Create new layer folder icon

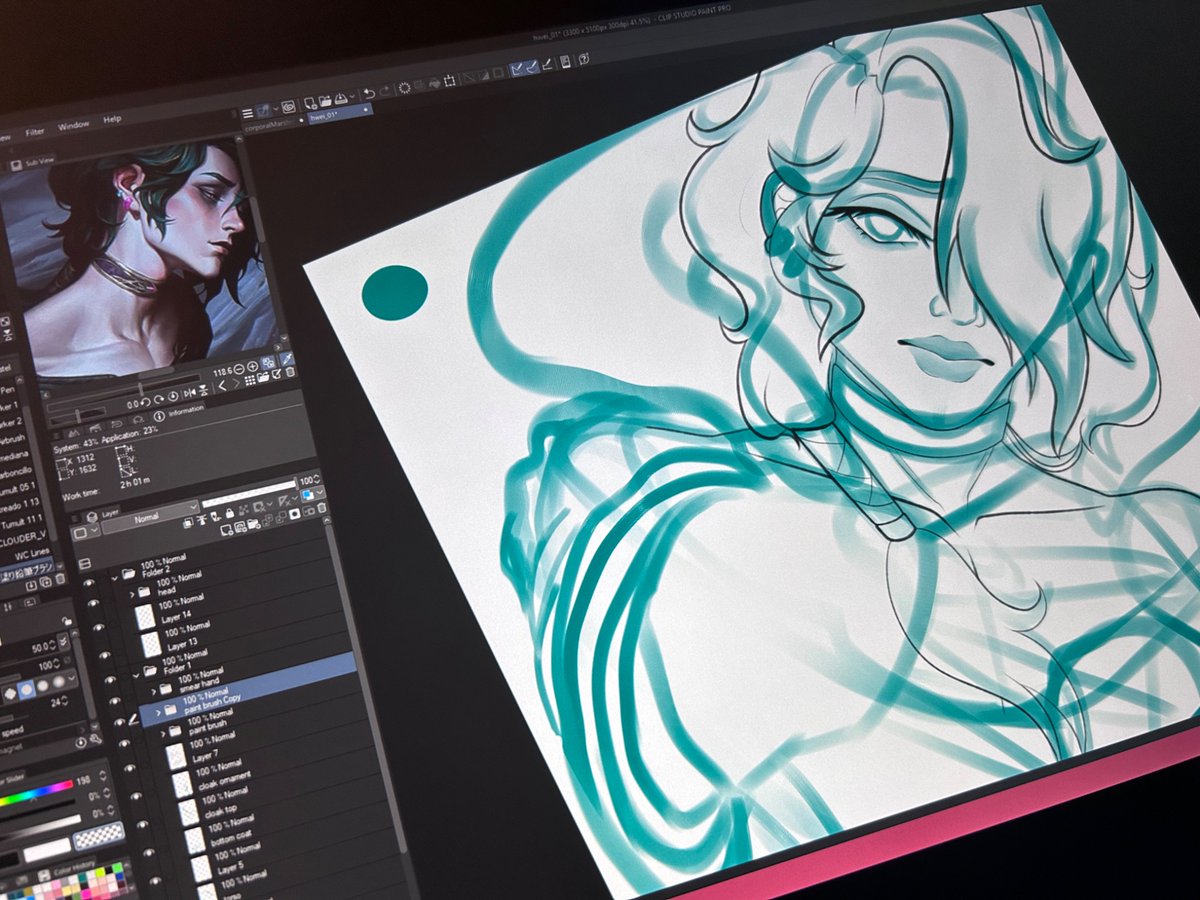click(x=254, y=524)
